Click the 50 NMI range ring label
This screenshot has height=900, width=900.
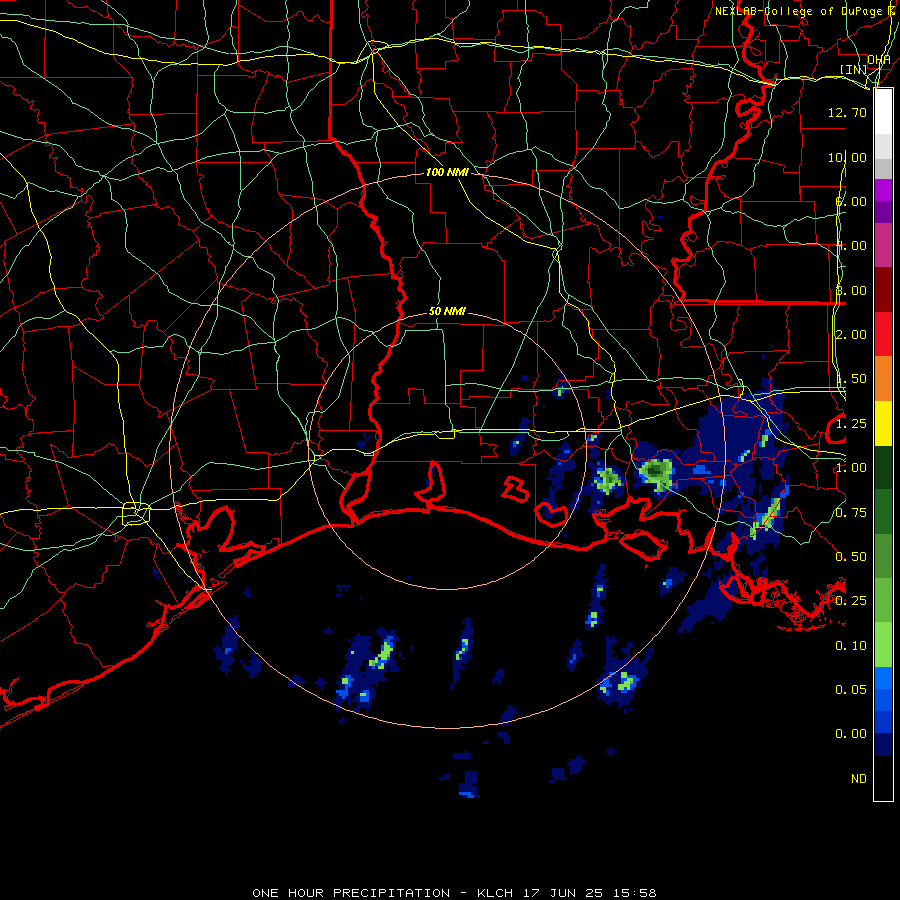pyautogui.click(x=447, y=312)
